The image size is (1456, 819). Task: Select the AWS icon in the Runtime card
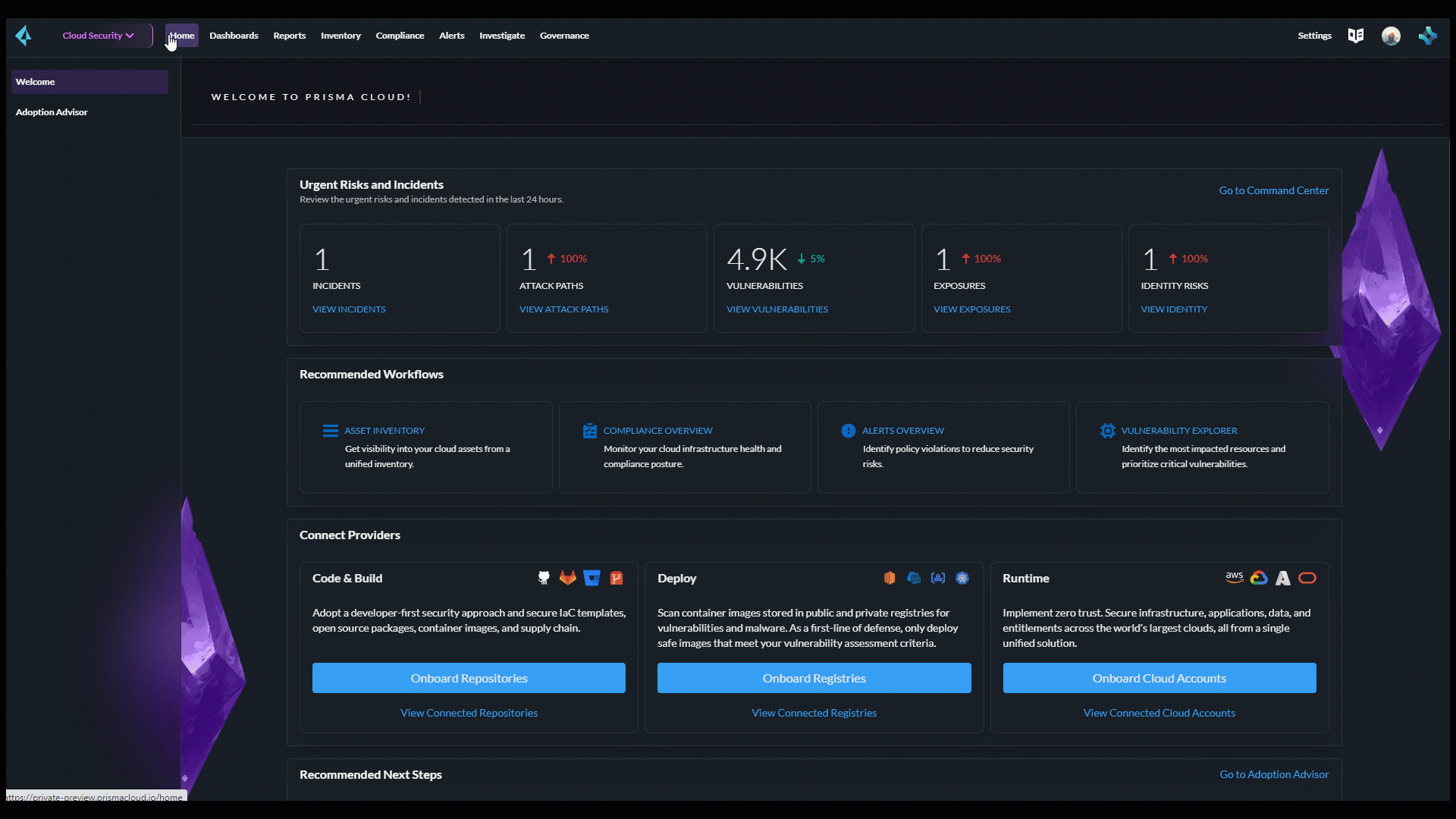(1234, 577)
